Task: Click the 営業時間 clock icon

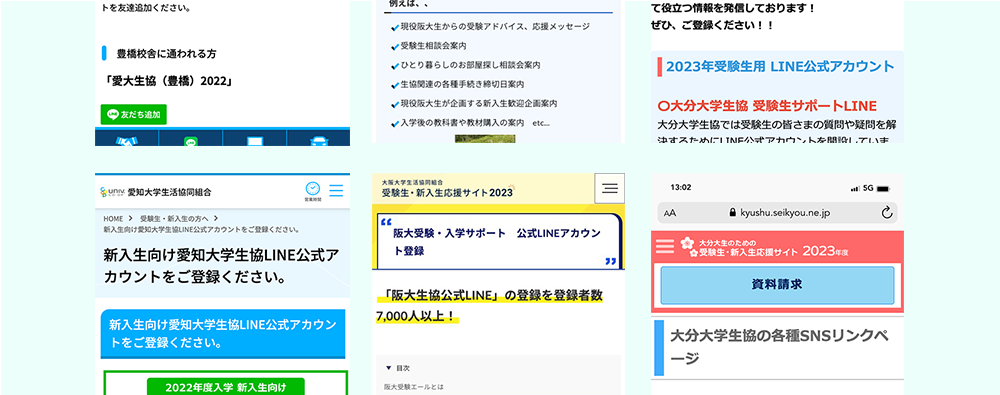Action: [312, 191]
